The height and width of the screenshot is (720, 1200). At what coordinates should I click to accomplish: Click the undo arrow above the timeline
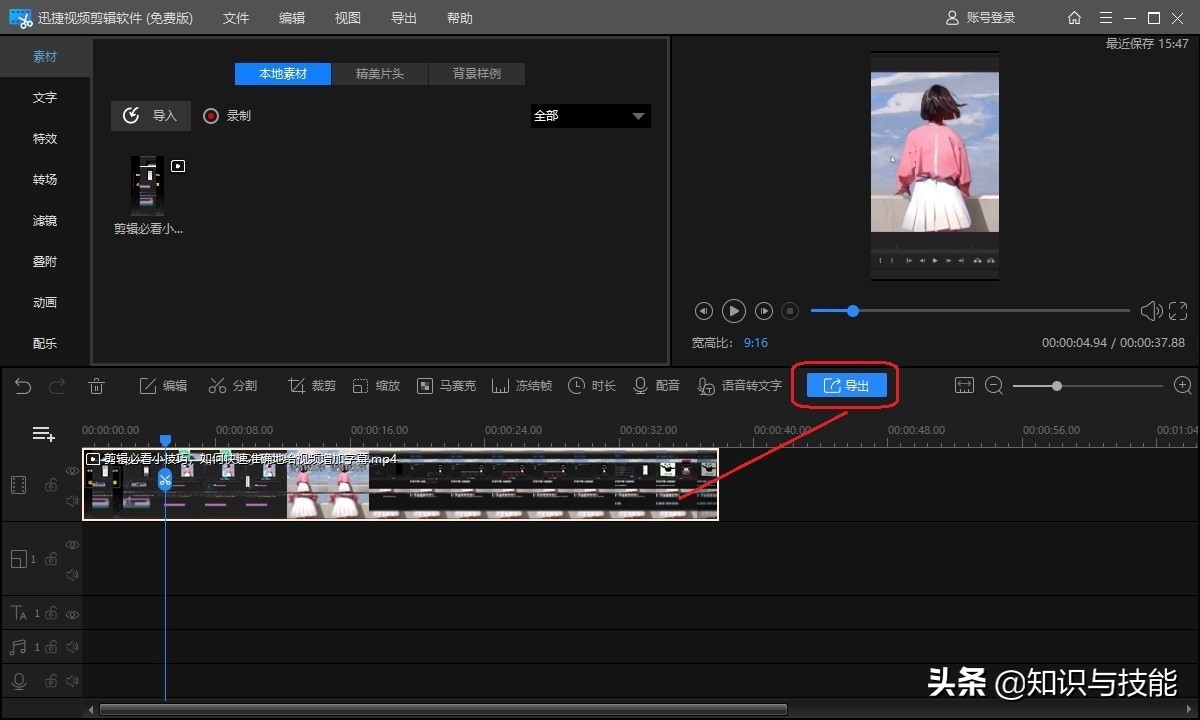tap(22, 385)
